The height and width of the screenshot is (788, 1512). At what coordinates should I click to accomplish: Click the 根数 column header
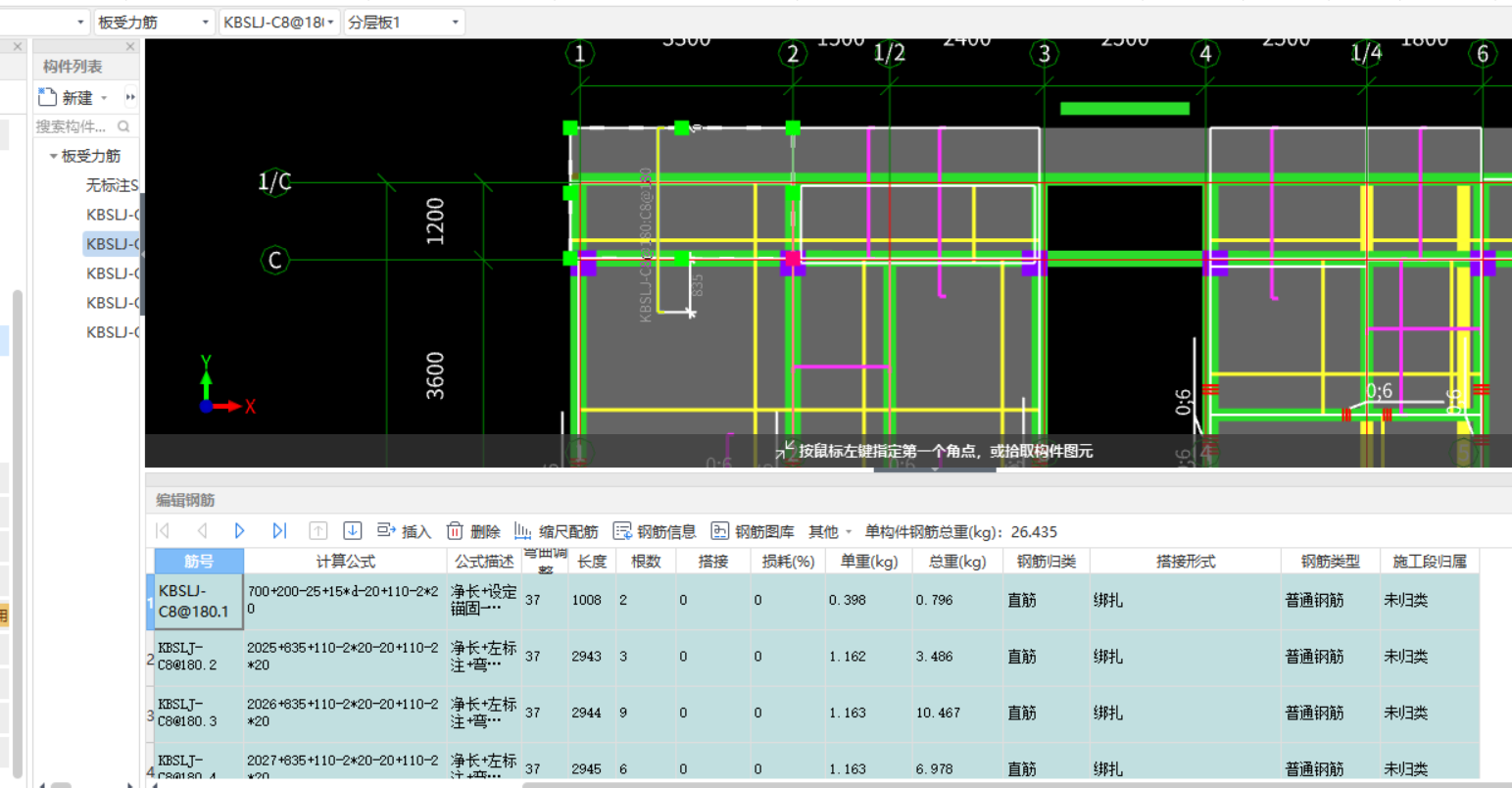pos(646,561)
